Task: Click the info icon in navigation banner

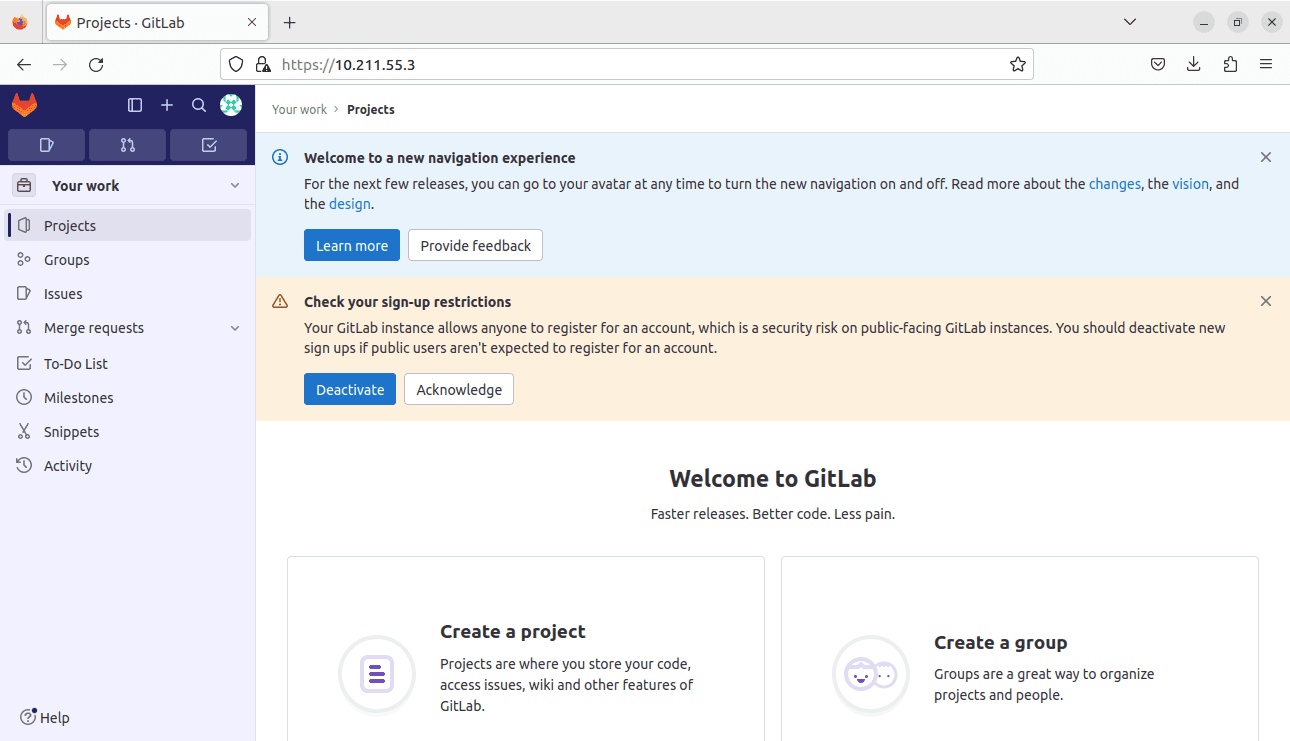Action: click(x=280, y=157)
